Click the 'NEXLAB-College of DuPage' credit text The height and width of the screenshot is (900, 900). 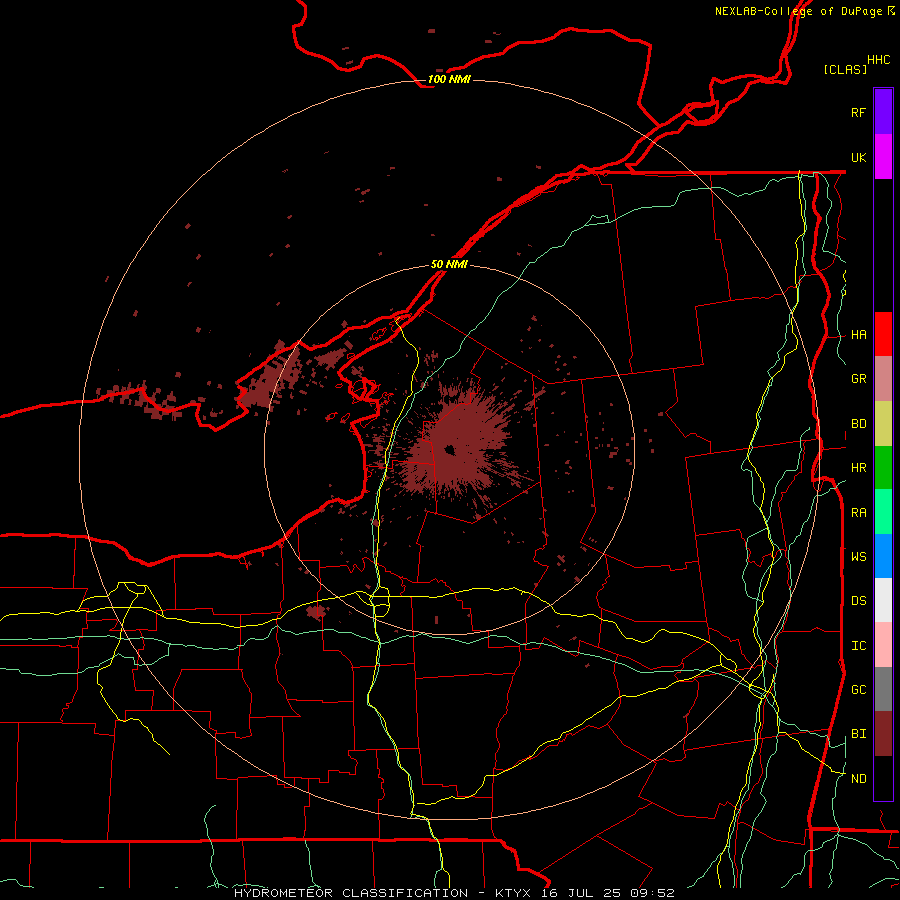click(x=798, y=11)
